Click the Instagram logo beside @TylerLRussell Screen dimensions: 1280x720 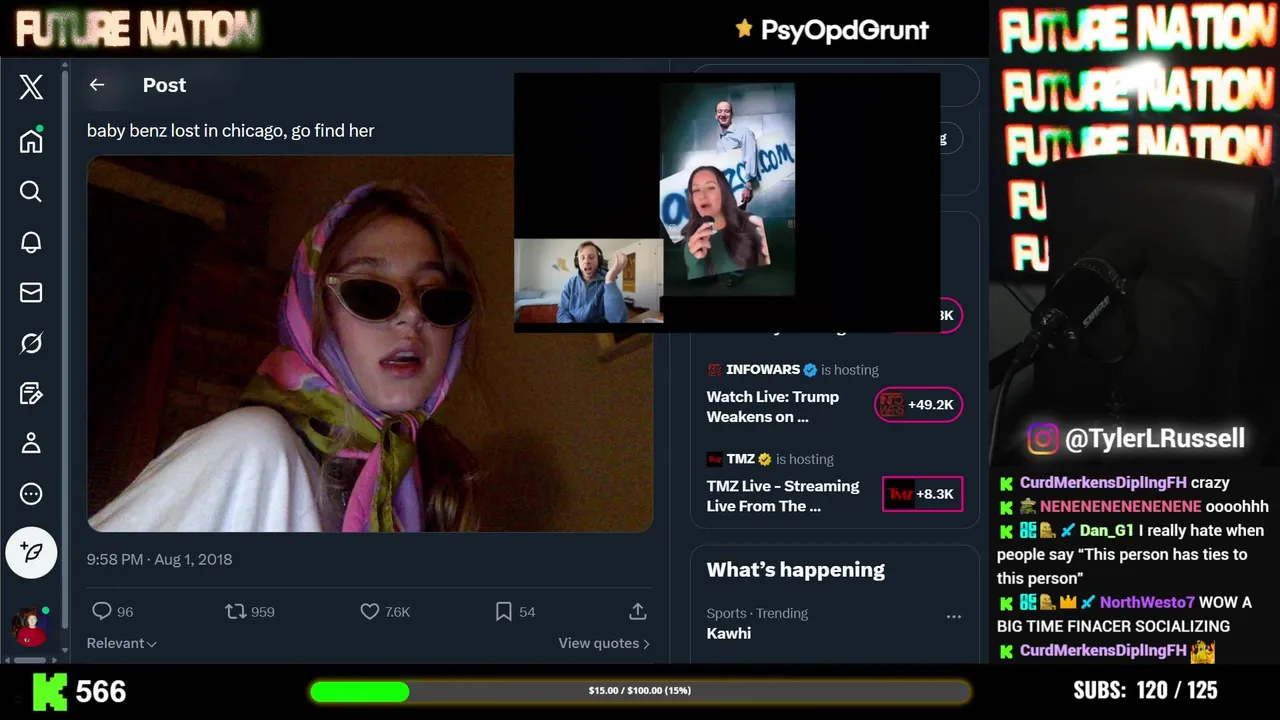tap(1042, 438)
